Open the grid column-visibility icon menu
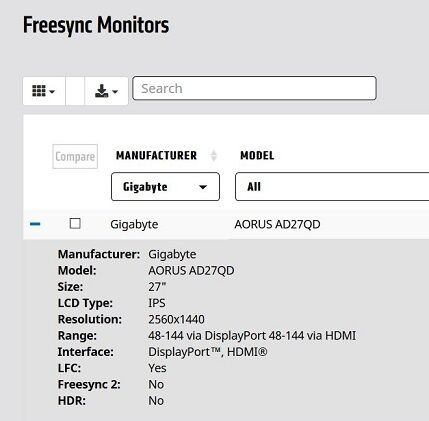The width and height of the screenshot is (429, 421). 44,91
